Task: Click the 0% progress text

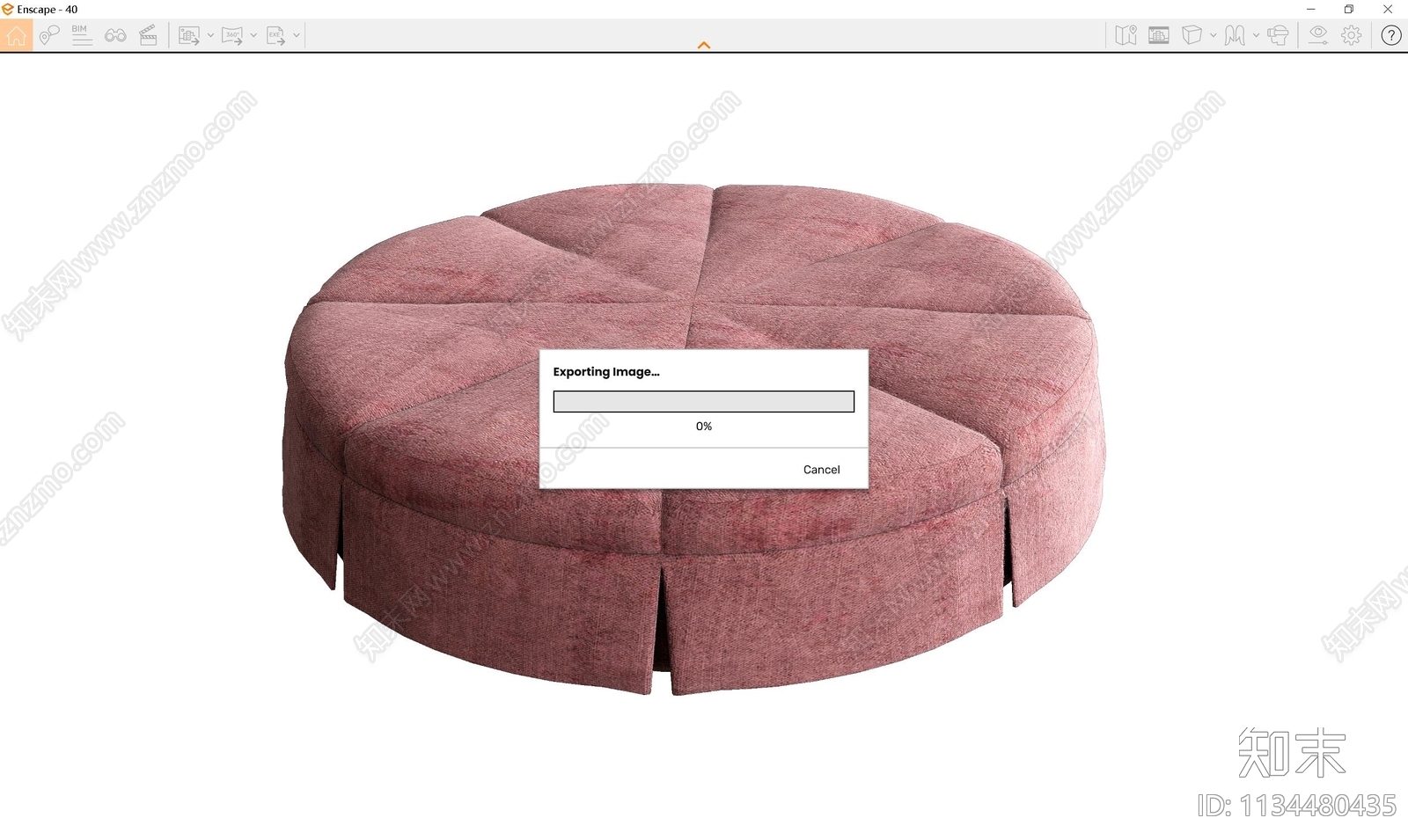Action: tap(704, 427)
